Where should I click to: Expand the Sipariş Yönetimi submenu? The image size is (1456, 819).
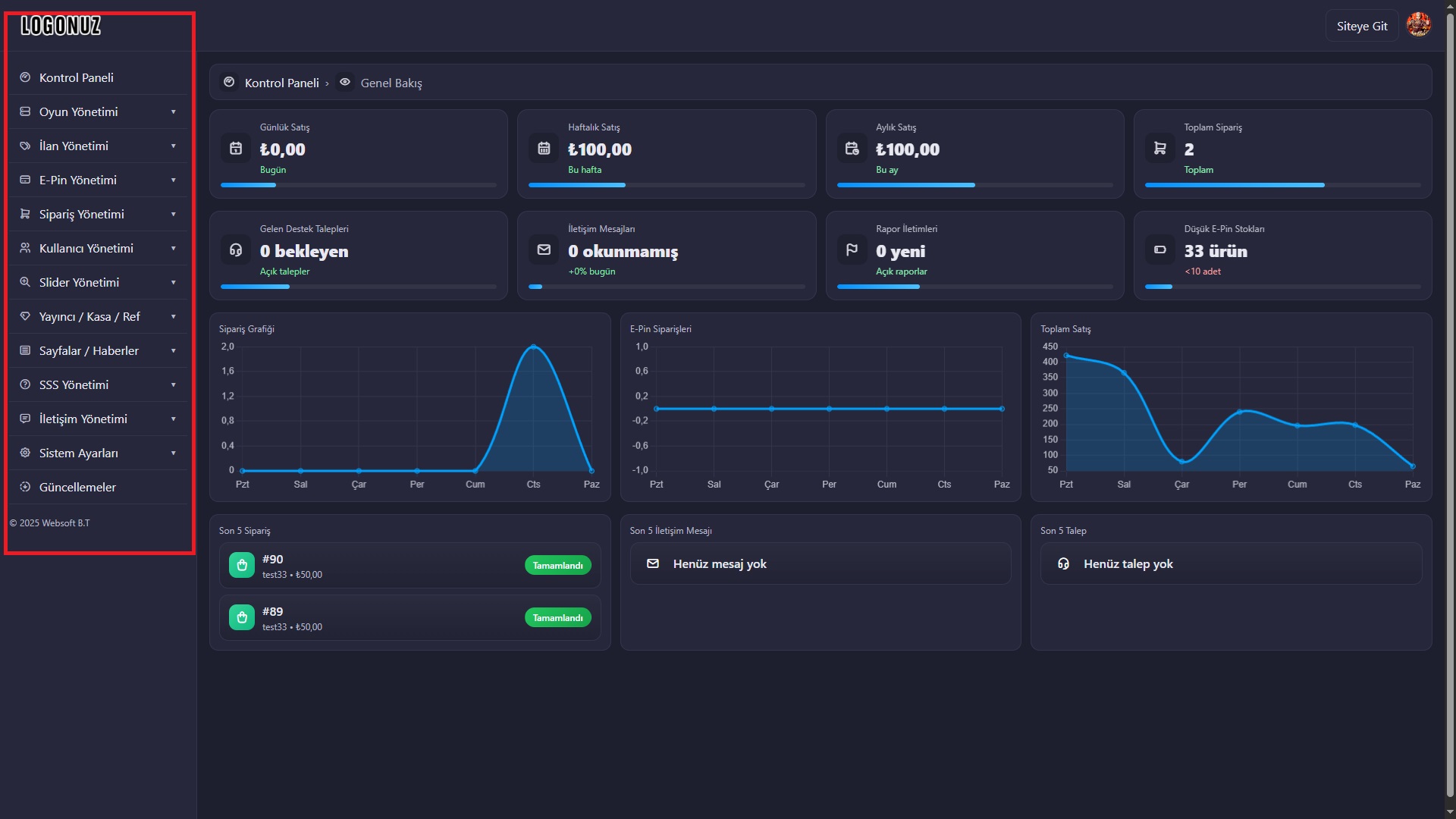[99, 214]
